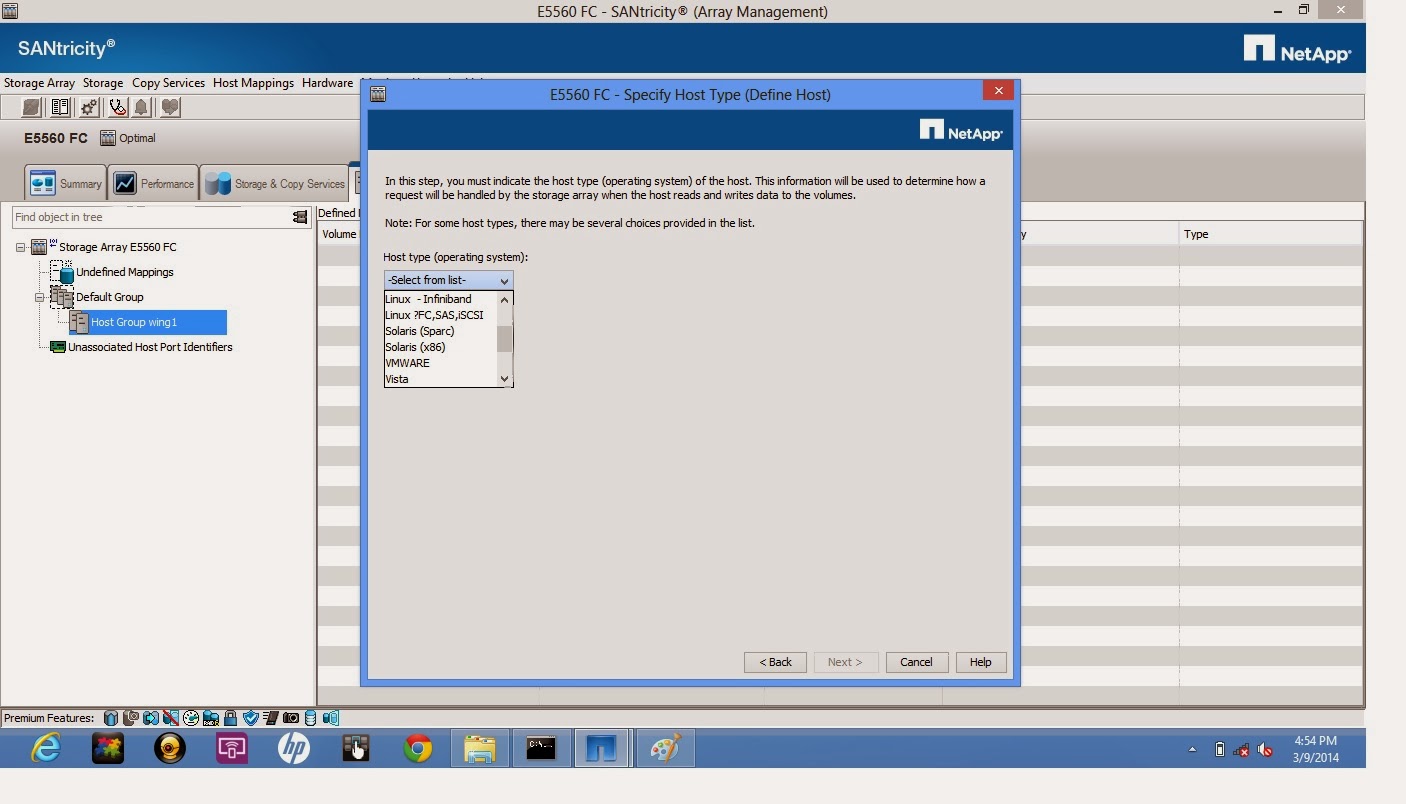Click the RAID 6 premium feature icon
Screen dimensions: 1406x804
tap(212, 717)
